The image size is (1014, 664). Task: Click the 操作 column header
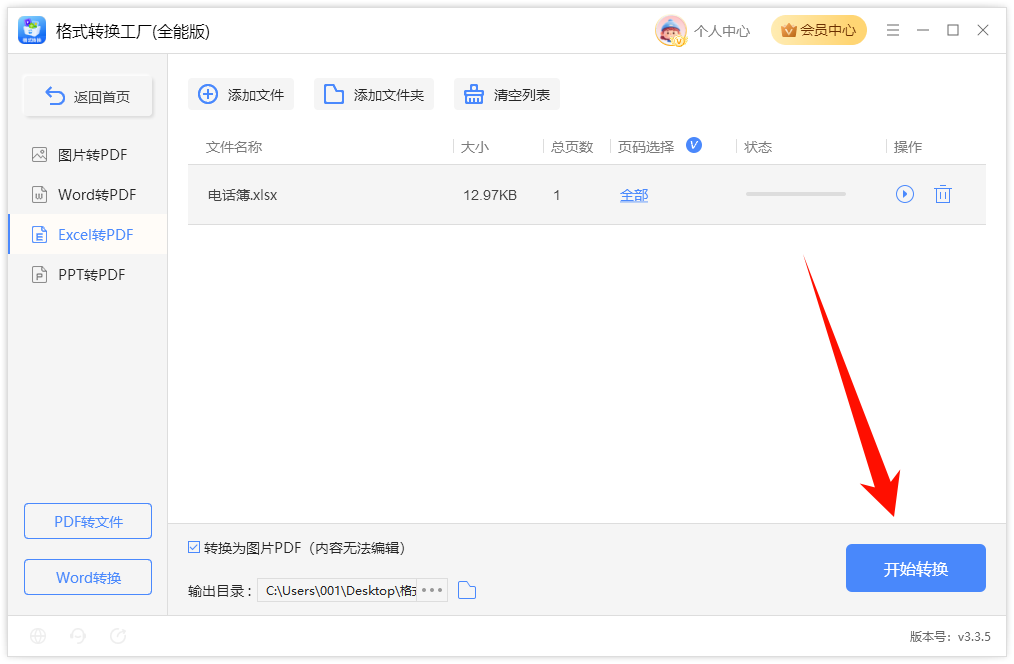click(908, 147)
